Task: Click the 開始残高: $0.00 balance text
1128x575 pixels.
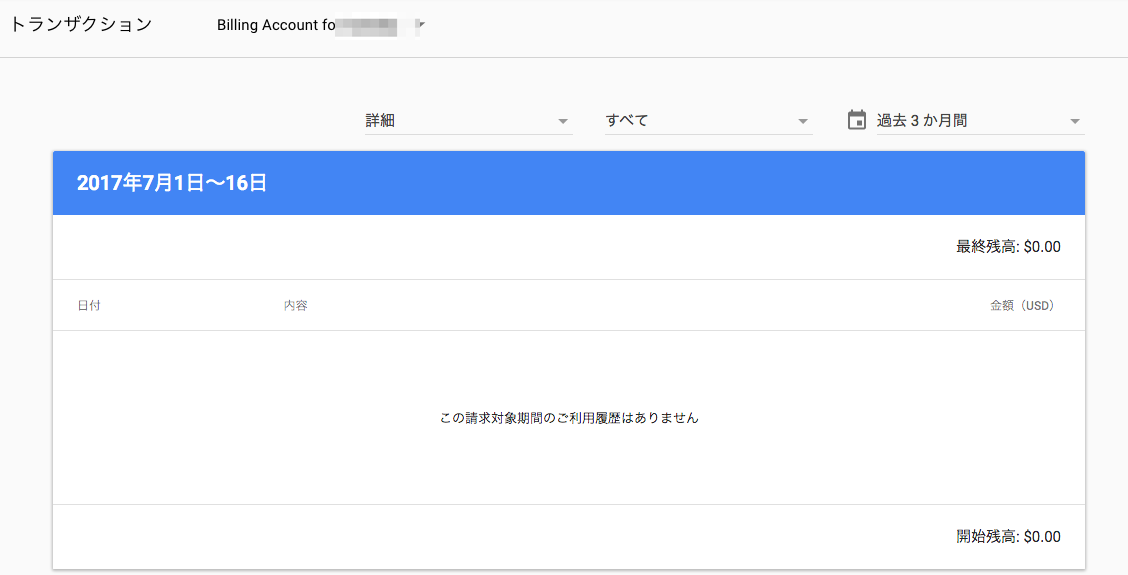Action: [x=1008, y=537]
